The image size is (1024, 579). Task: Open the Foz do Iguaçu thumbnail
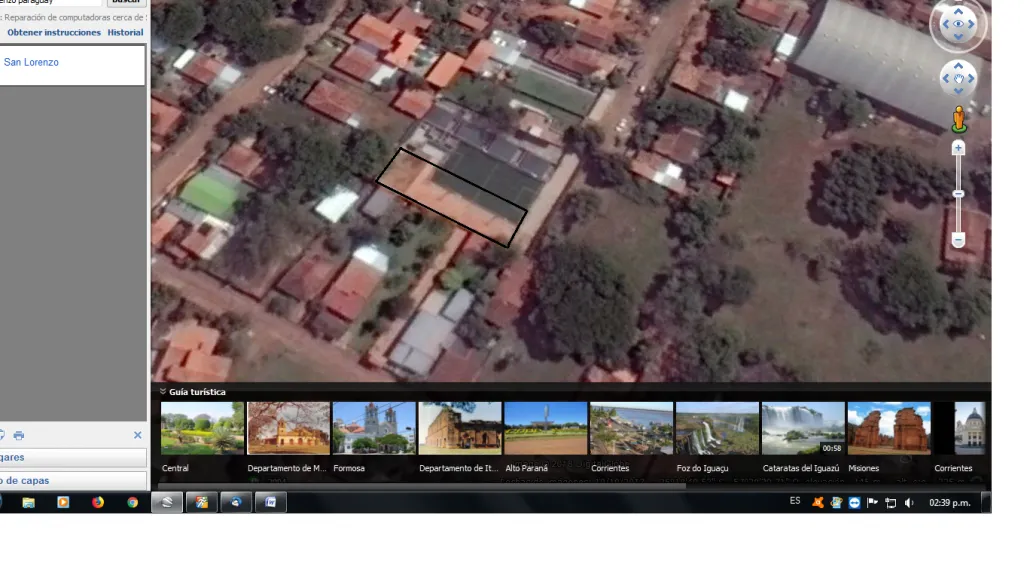[x=717, y=428]
